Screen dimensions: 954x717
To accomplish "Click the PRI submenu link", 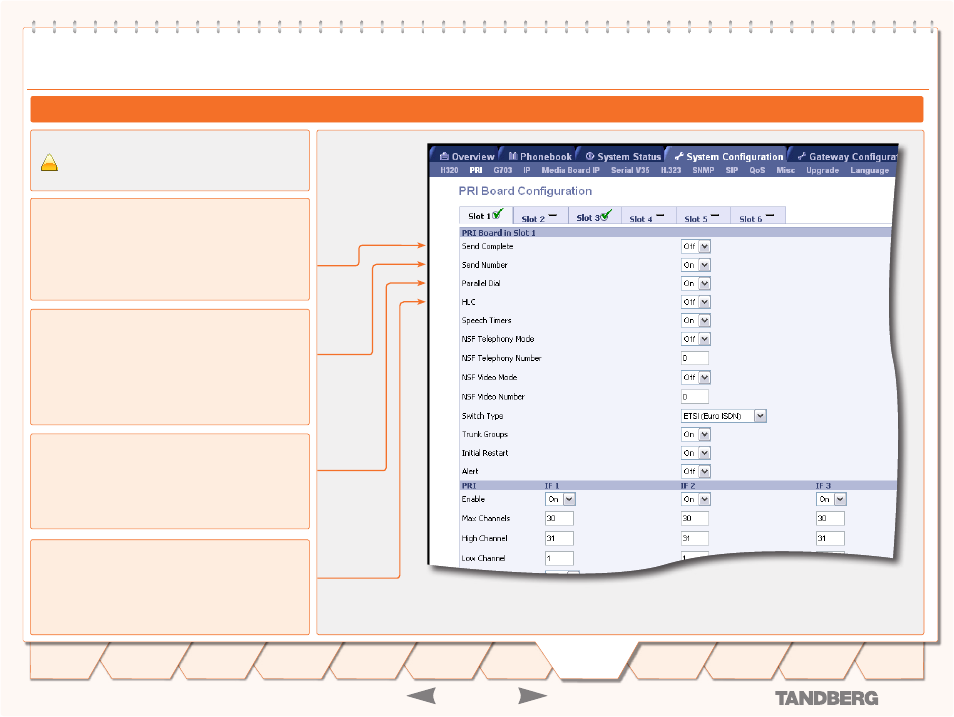I will pyautogui.click(x=476, y=170).
